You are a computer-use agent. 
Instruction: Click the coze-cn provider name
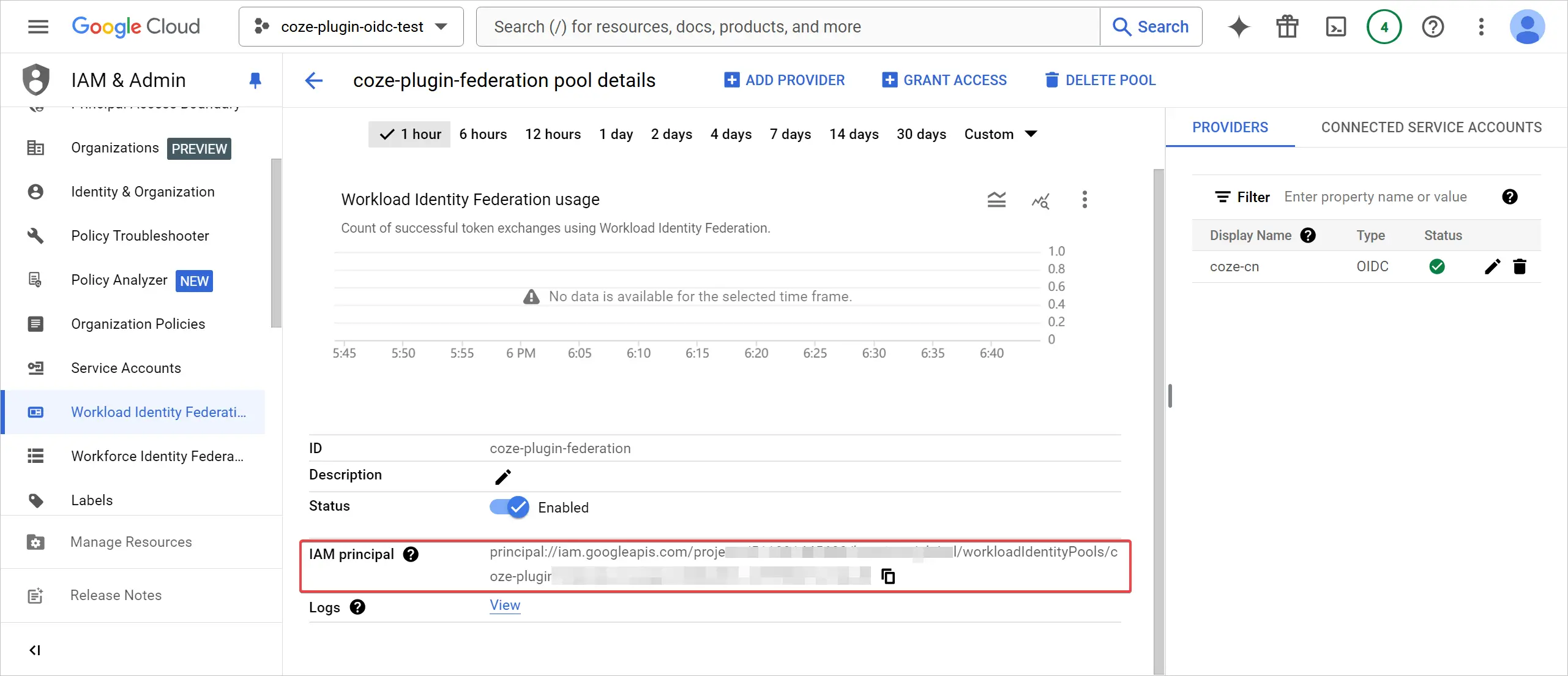1234,266
